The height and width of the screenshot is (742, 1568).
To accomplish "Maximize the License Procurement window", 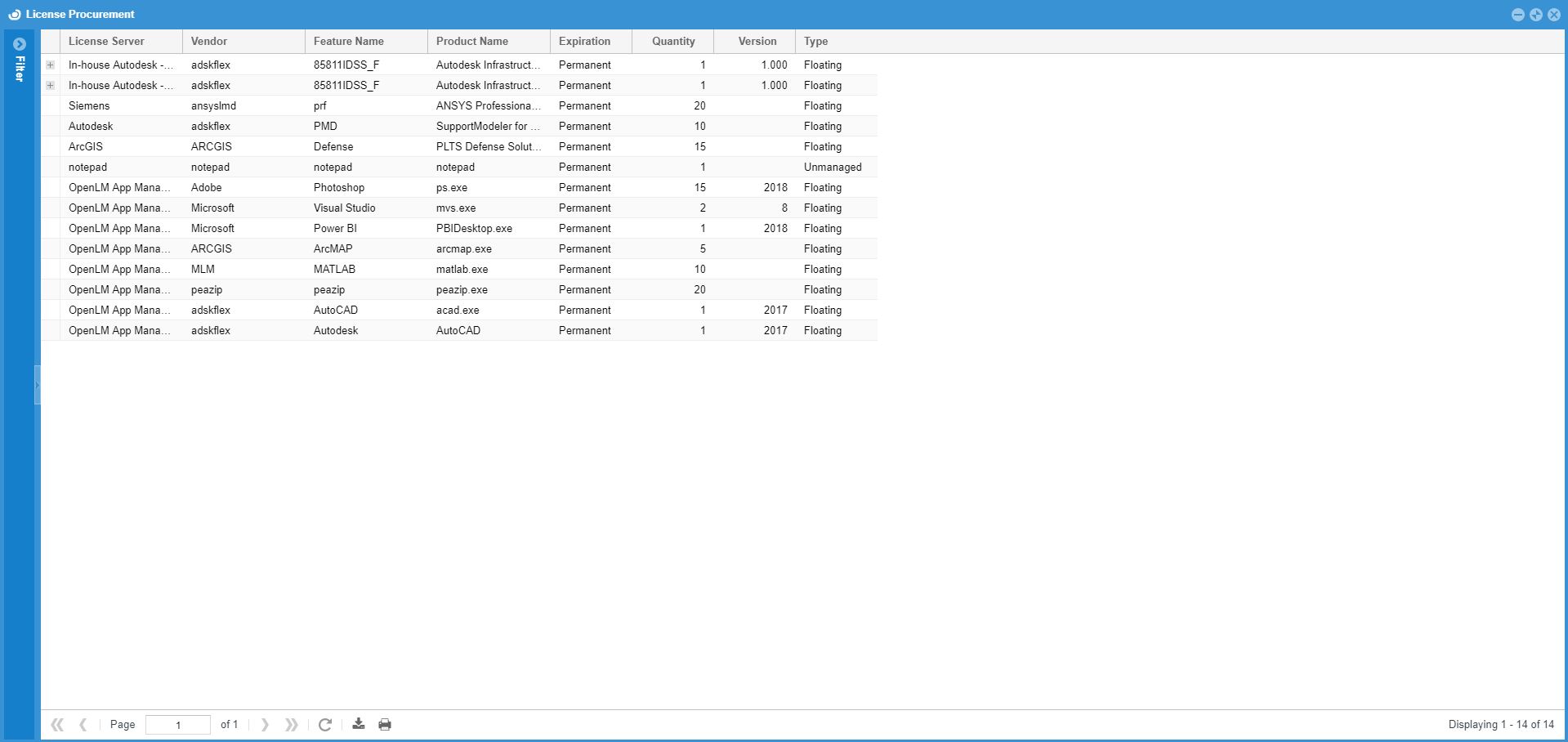I will pyautogui.click(x=1536, y=15).
